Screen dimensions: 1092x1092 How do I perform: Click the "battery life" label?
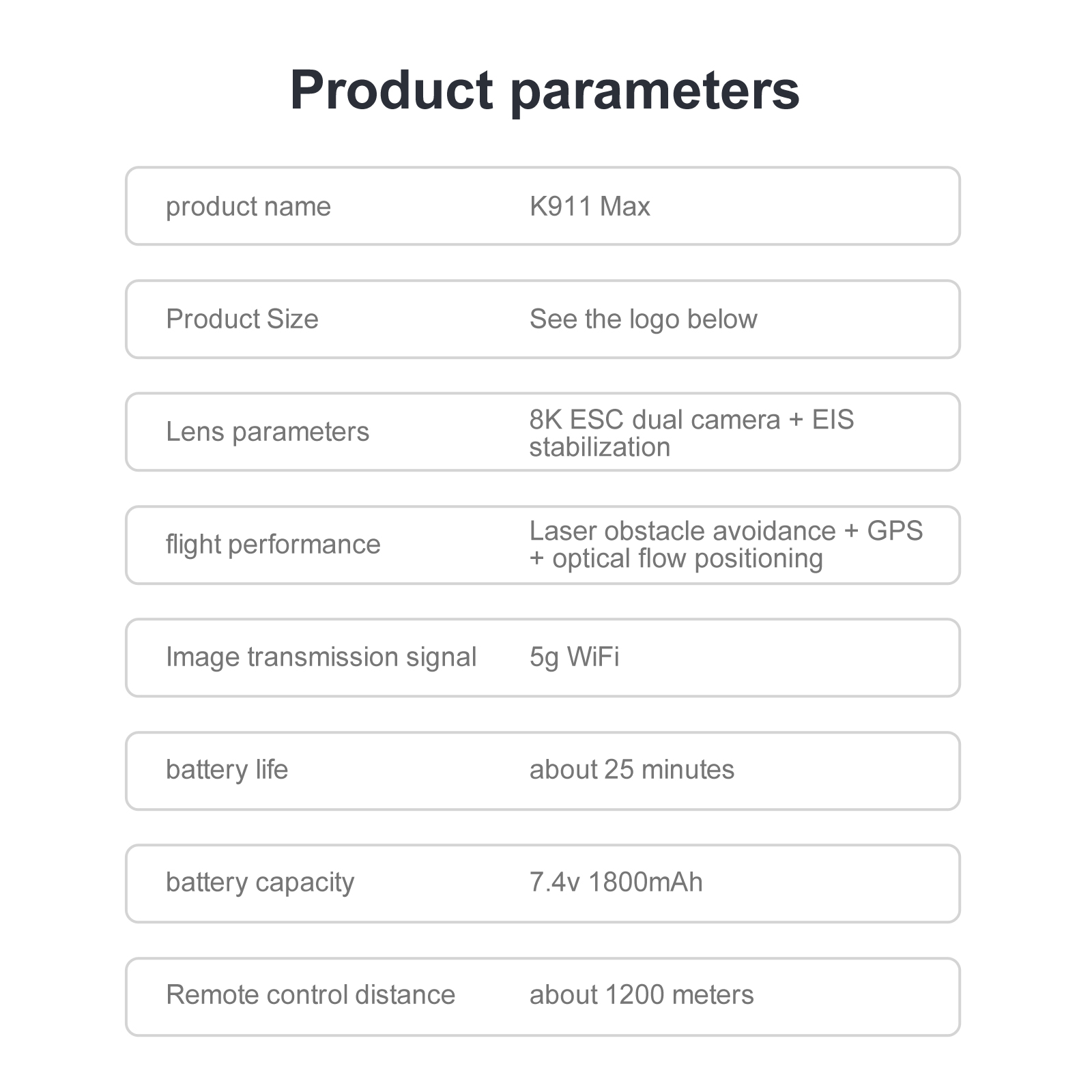point(227,769)
